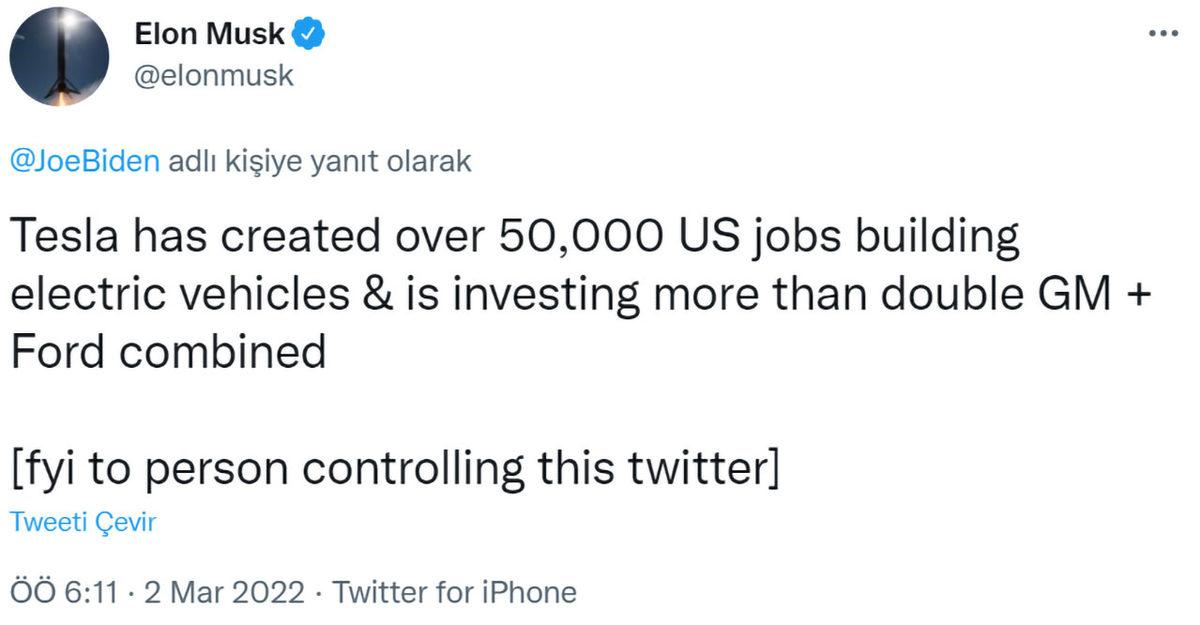View the rocket image in the avatar
The image size is (1200, 625).
point(60,55)
